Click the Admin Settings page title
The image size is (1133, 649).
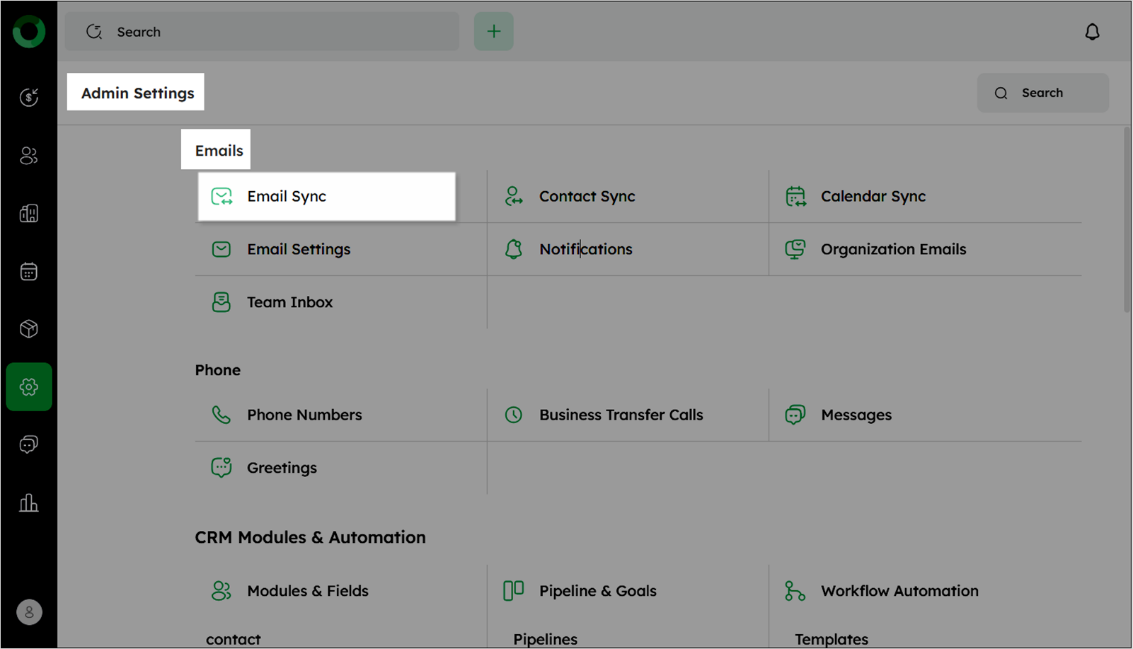(137, 93)
